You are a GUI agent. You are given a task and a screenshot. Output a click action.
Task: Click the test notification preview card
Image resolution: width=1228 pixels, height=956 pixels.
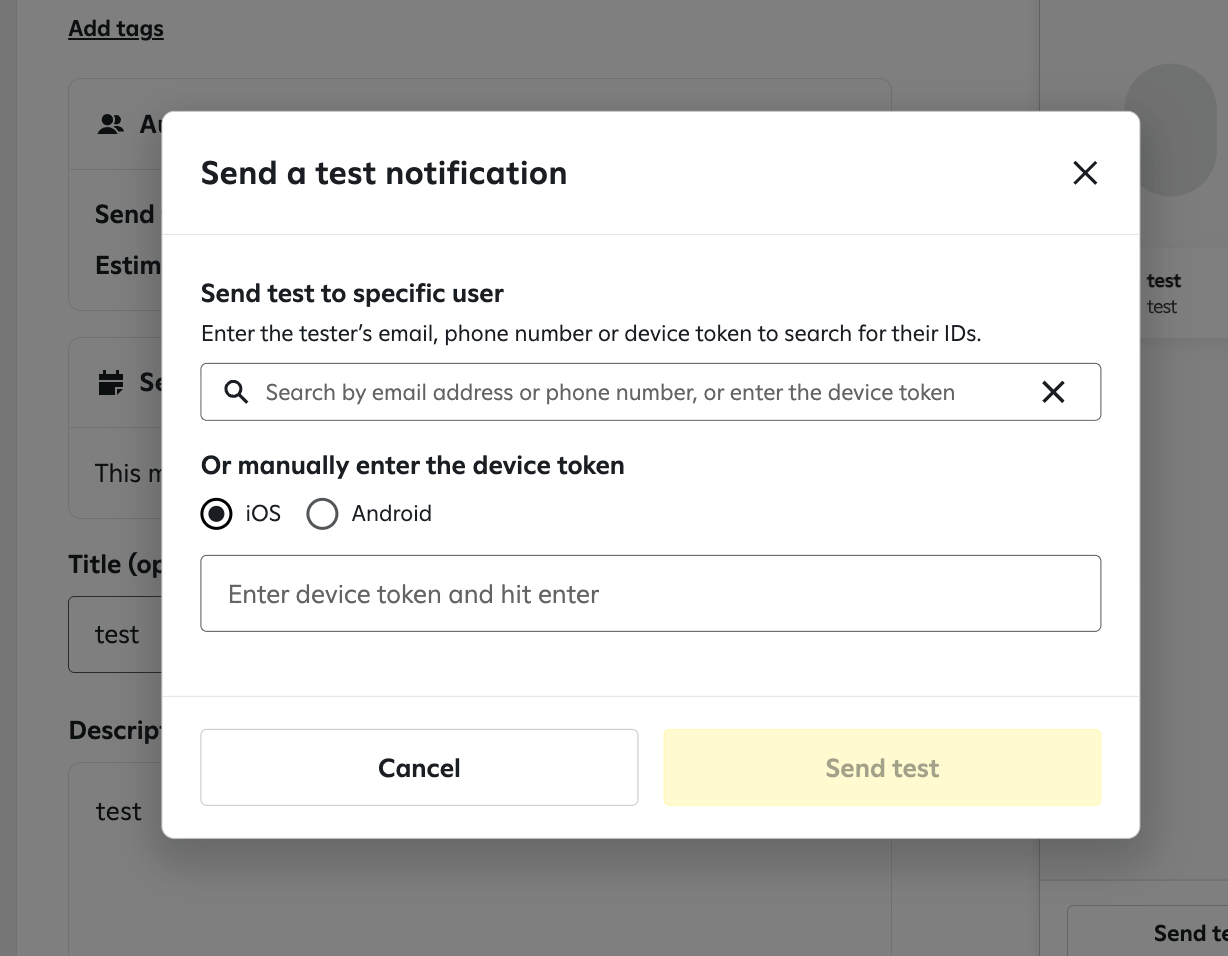pyautogui.click(x=1184, y=293)
